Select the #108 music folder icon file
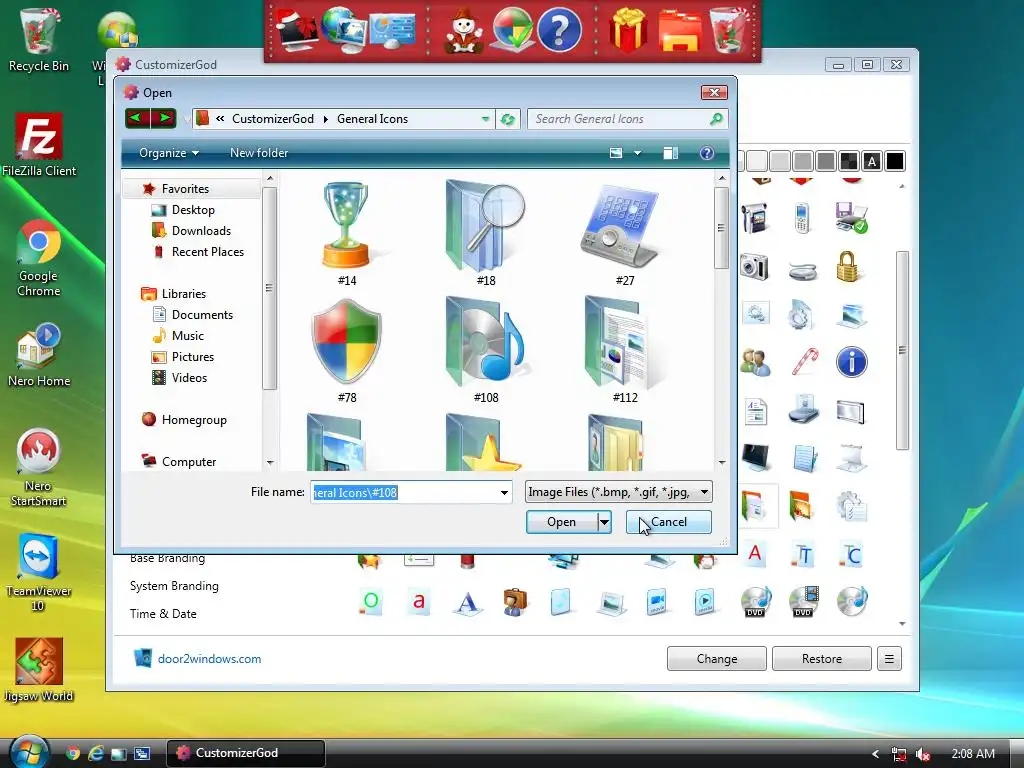The image size is (1024, 768). coord(485,351)
